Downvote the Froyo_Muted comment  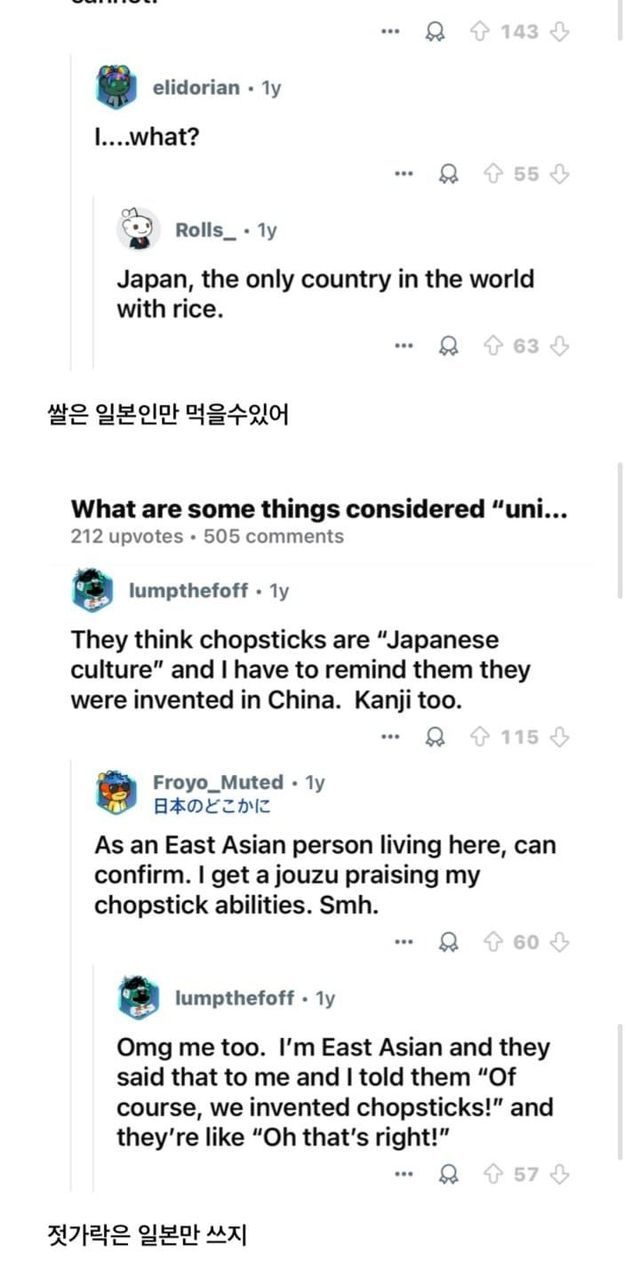click(x=560, y=942)
